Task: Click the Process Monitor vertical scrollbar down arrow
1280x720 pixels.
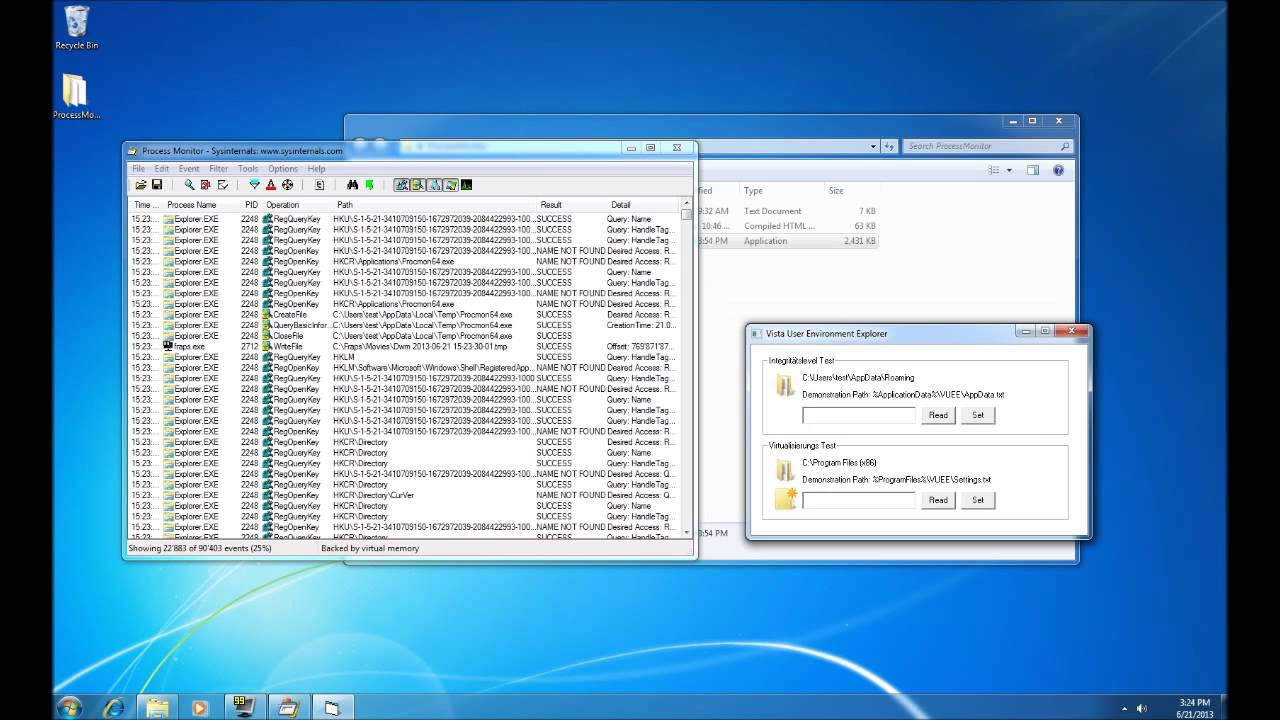Action: [x=686, y=532]
